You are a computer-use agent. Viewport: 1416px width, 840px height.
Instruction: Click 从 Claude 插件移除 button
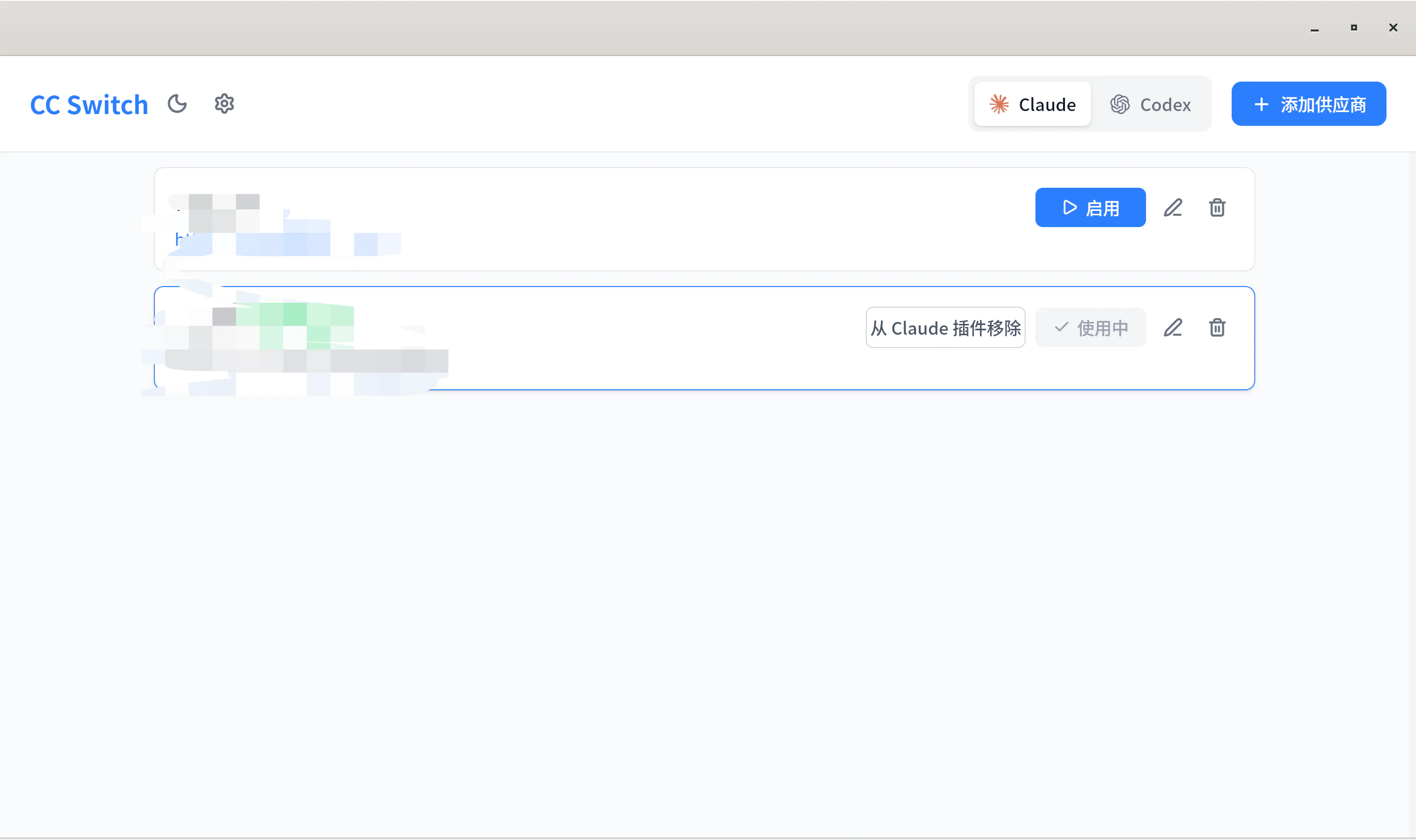pyautogui.click(x=945, y=328)
